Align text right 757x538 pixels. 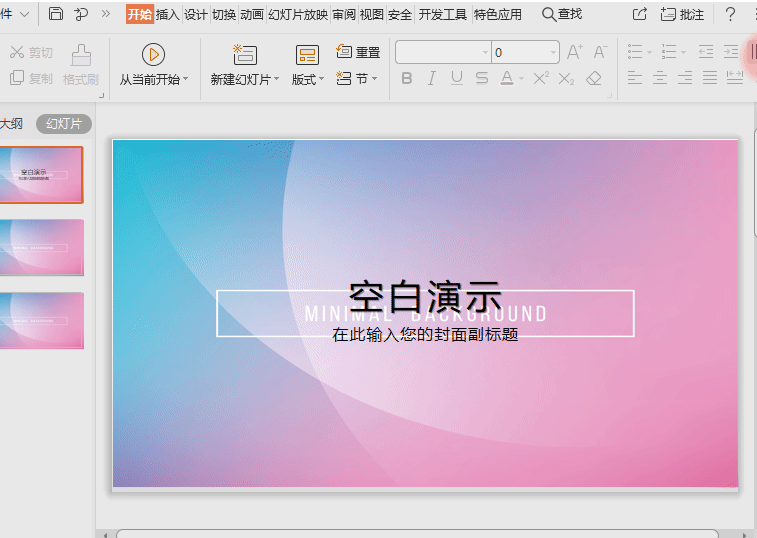pos(685,77)
